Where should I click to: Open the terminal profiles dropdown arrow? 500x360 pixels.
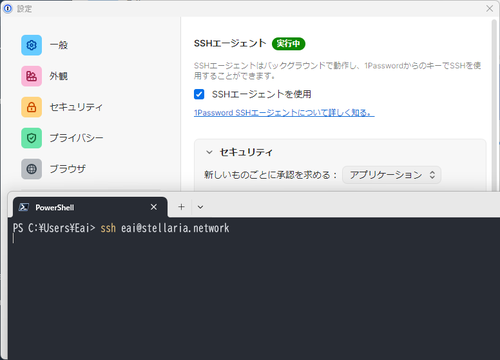(x=200, y=207)
